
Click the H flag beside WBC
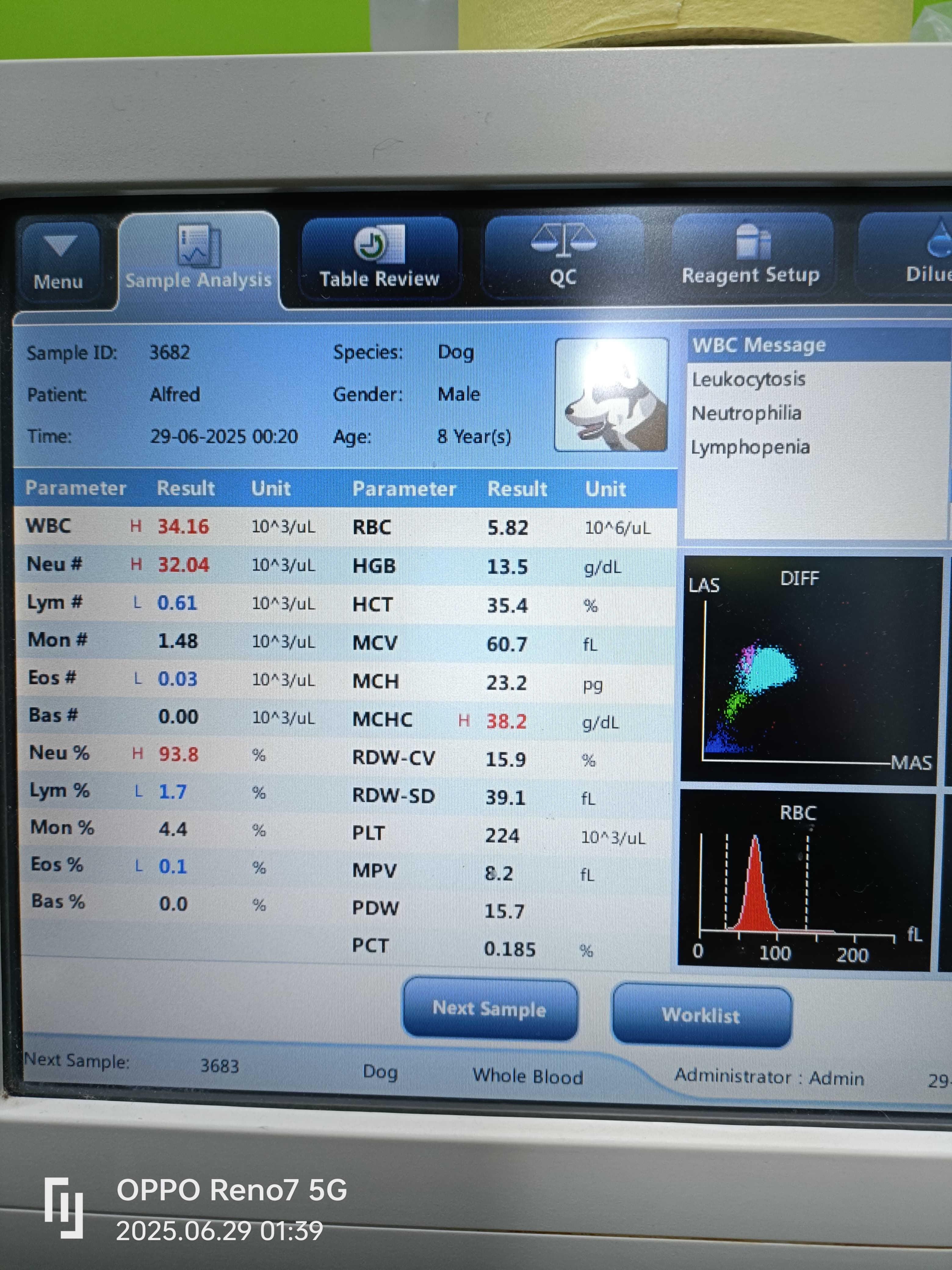click(x=135, y=526)
